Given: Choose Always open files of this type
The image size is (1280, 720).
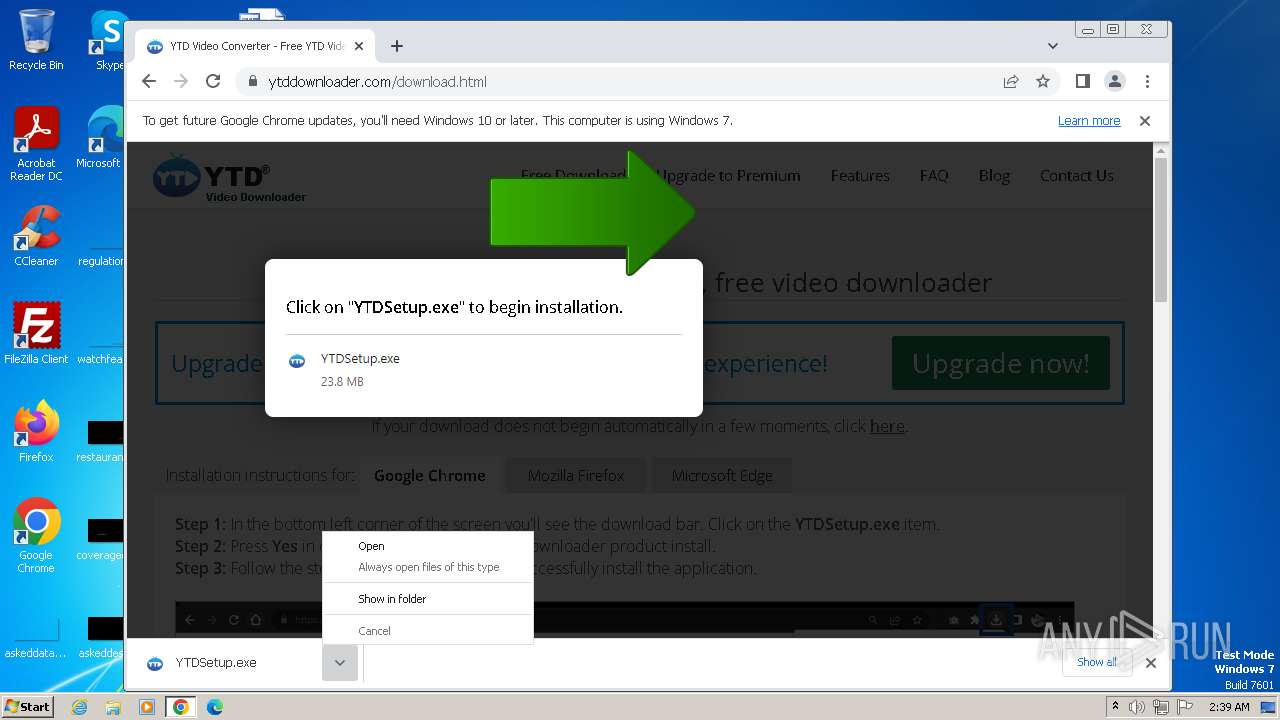Looking at the screenshot, I should pyautogui.click(x=428, y=567).
